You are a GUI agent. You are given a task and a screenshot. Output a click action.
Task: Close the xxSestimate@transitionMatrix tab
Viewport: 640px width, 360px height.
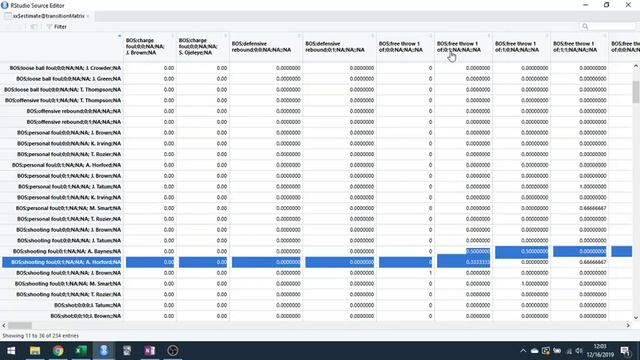[88, 16]
